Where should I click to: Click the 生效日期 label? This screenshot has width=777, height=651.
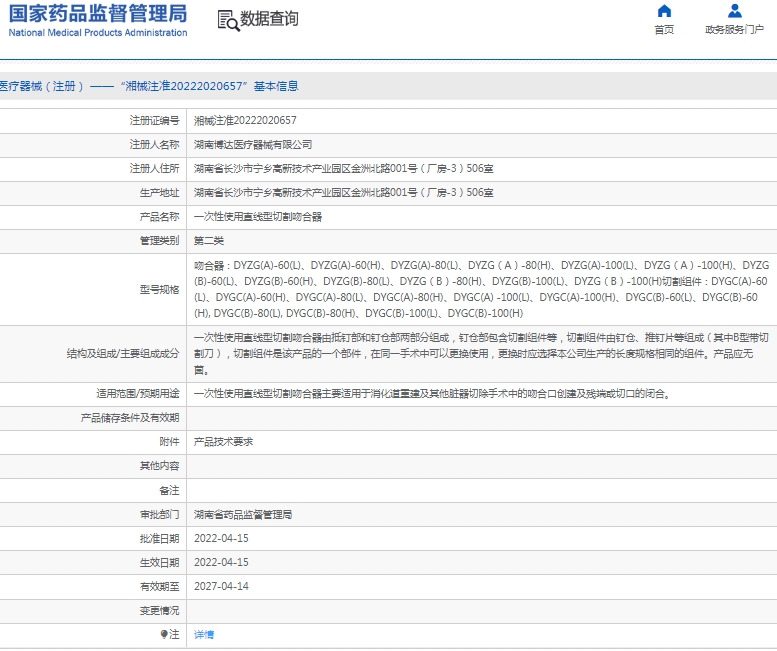point(159,562)
